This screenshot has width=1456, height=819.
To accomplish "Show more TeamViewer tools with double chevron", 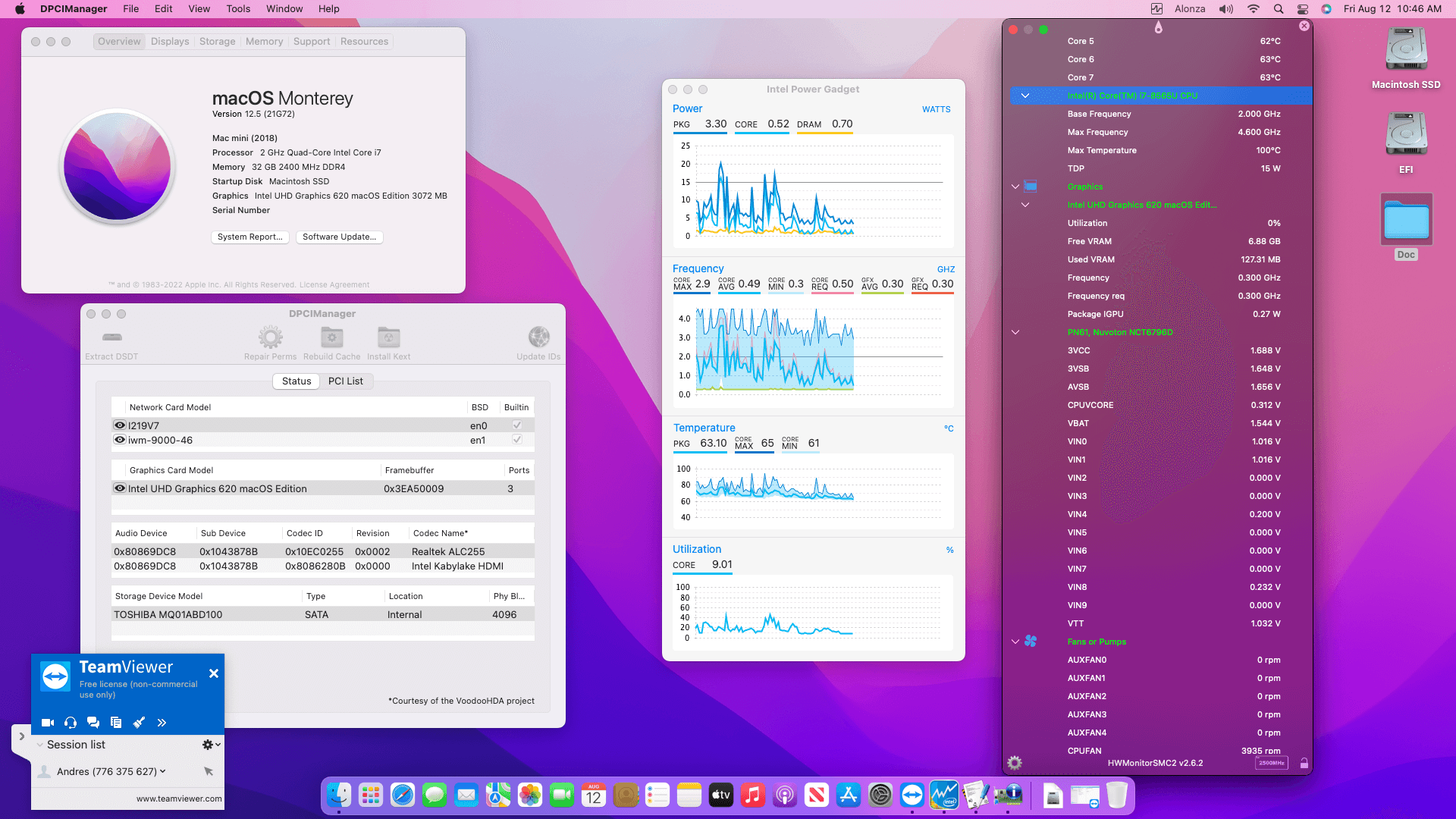I will coord(162,723).
